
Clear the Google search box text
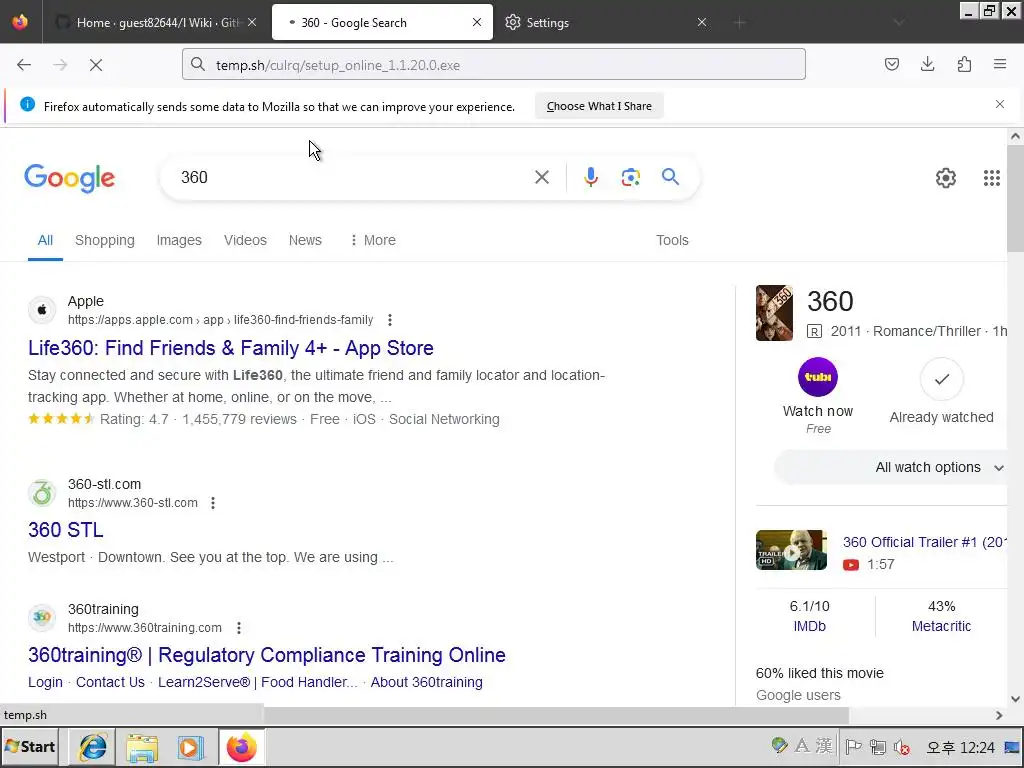coord(541,177)
